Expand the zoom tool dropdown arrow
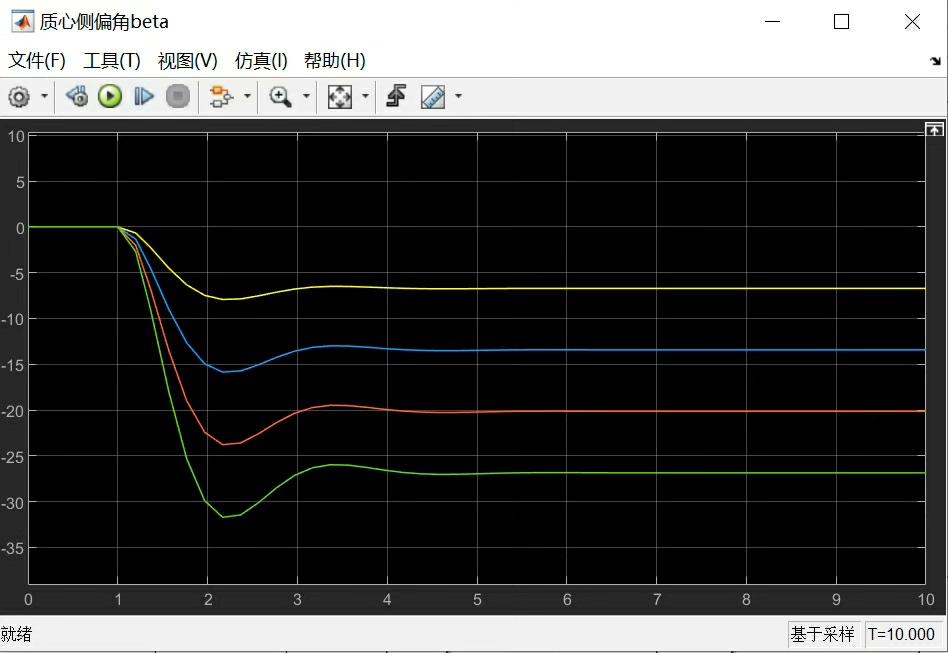The height and width of the screenshot is (653, 948). point(306,96)
